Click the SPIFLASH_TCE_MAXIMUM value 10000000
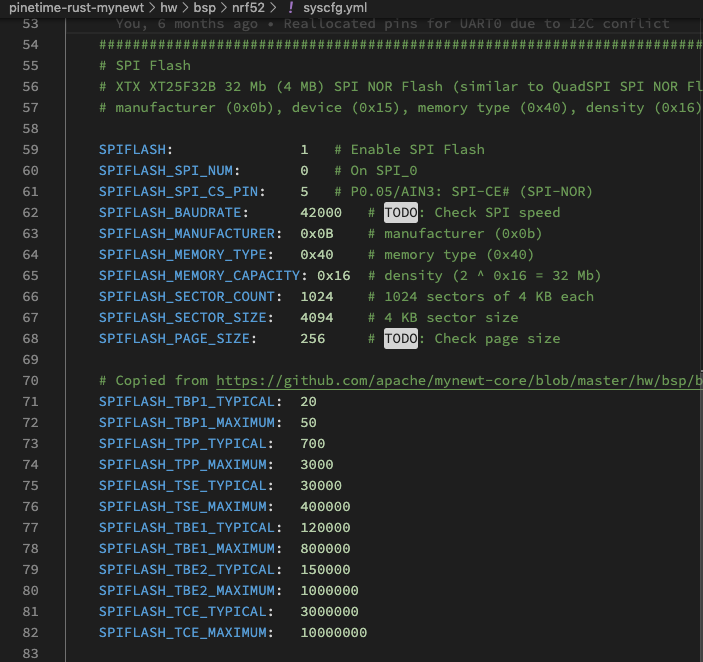The height and width of the screenshot is (662, 703). pyautogui.click(x=333, y=632)
